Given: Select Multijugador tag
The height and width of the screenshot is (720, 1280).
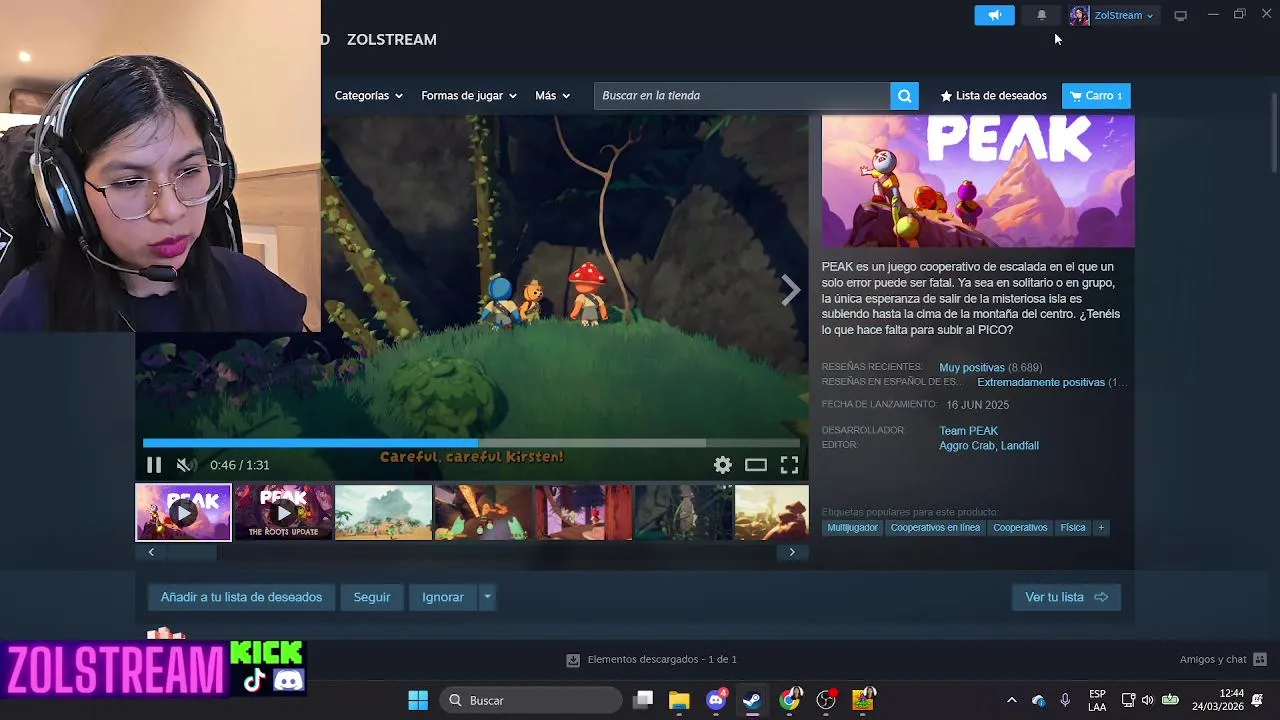Looking at the screenshot, I should tap(852, 527).
